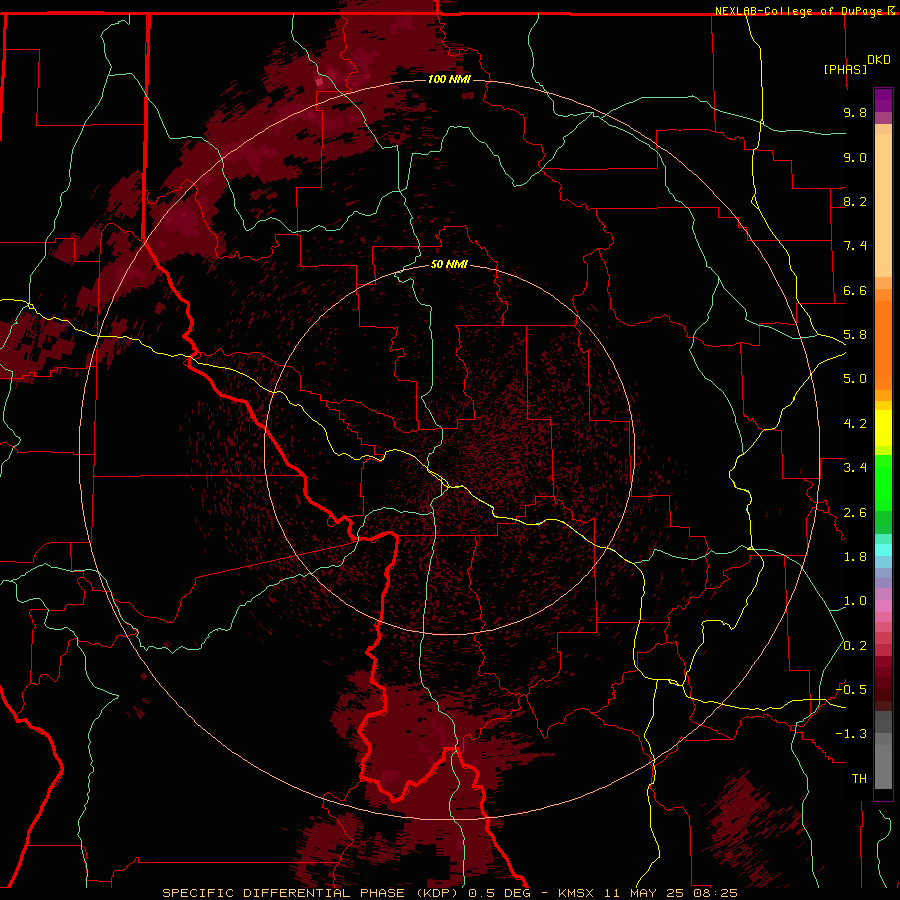
Task: Pick the bright green band on the color scale
Action: (883, 483)
